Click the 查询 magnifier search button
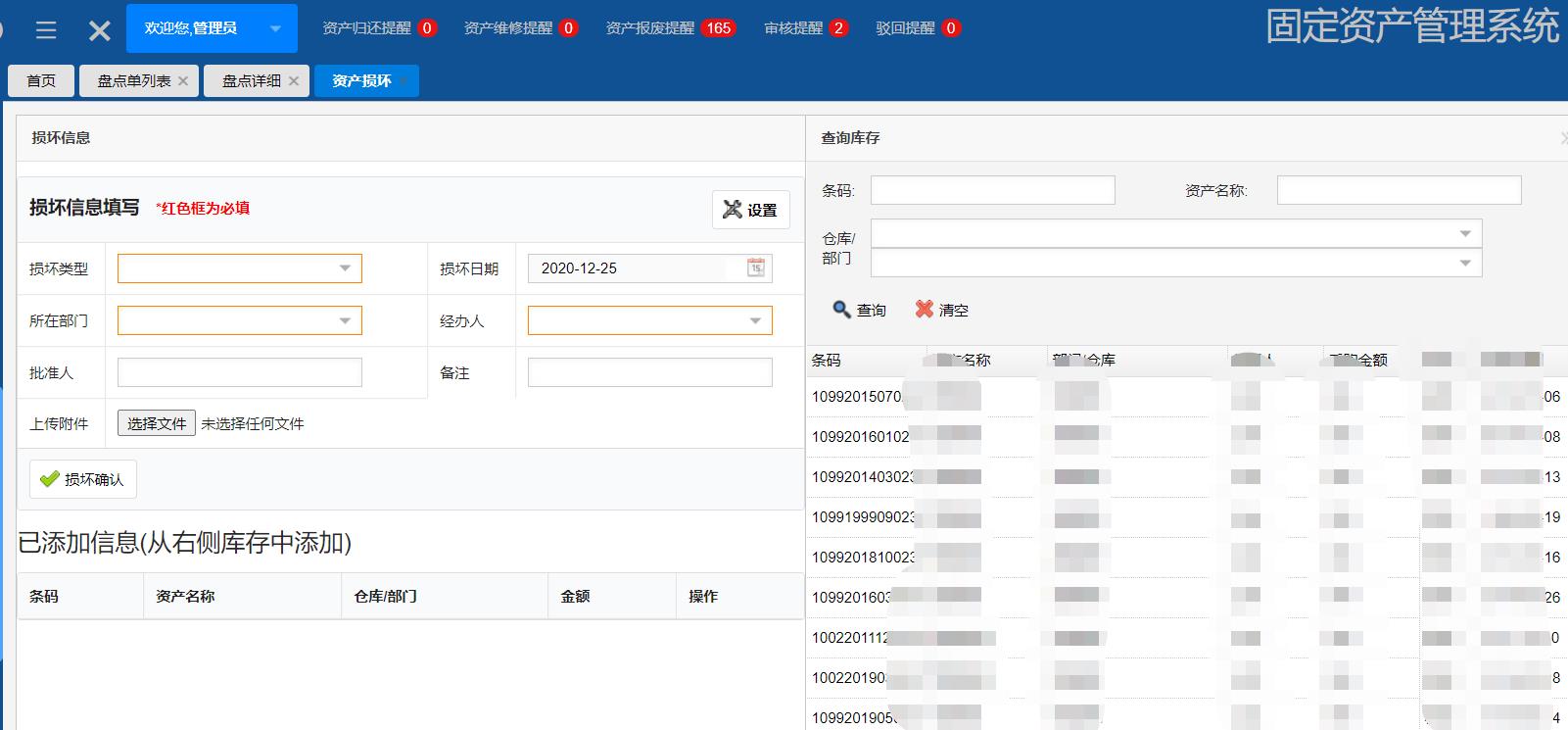The image size is (1568, 730). point(859,310)
